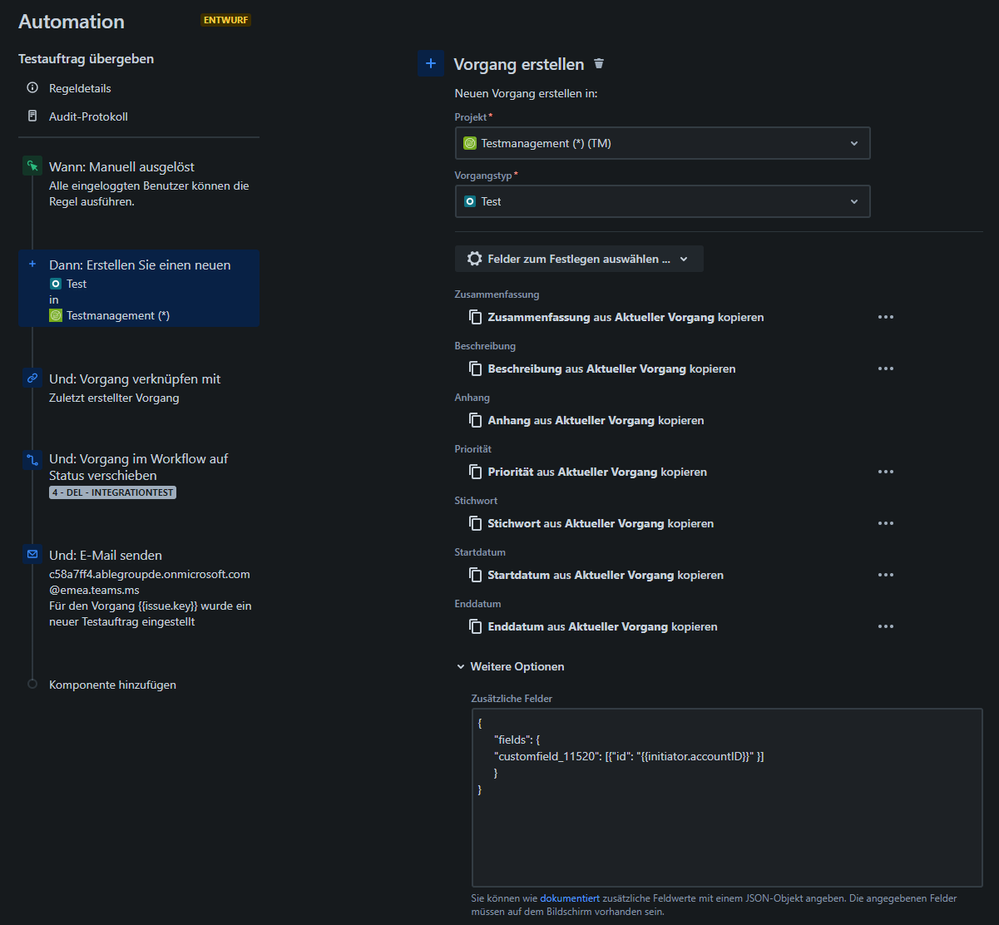Click the copy icon for Zusammenfassung
The image size is (999, 925).
[x=477, y=317]
